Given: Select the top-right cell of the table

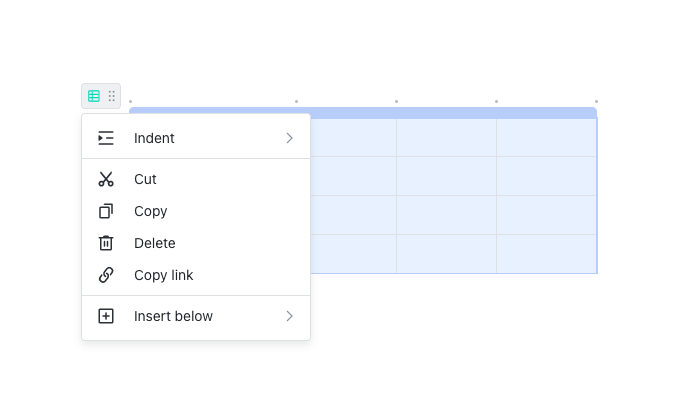Looking at the screenshot, I should click(x=546, y=137).
